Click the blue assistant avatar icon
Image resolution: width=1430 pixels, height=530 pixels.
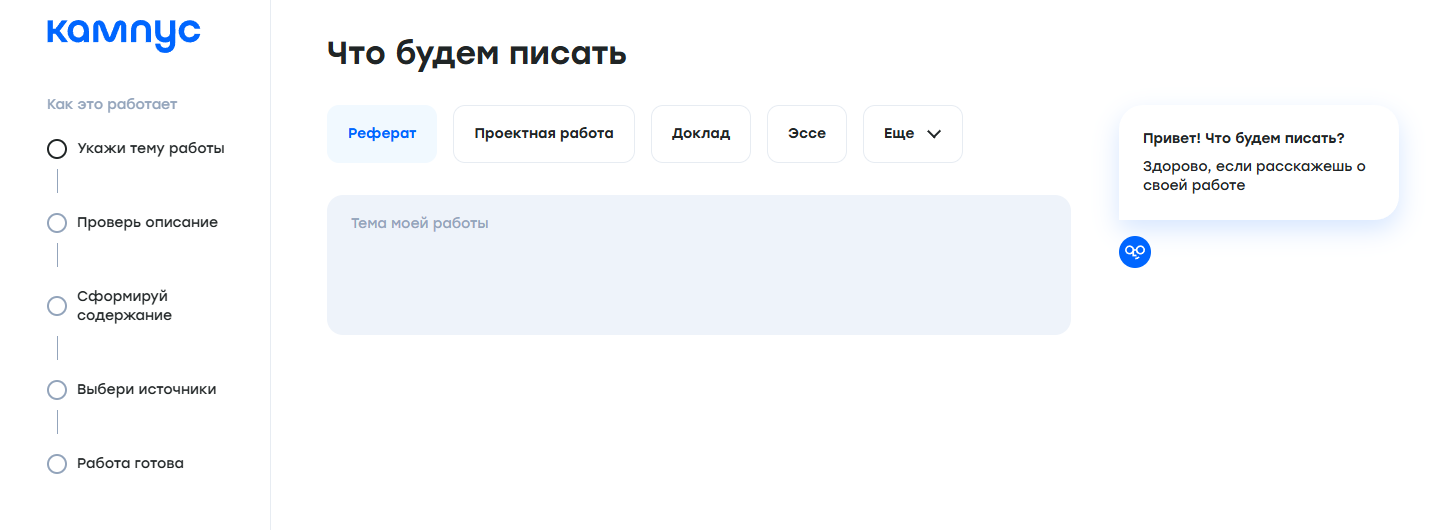[x=1135, y=252]
